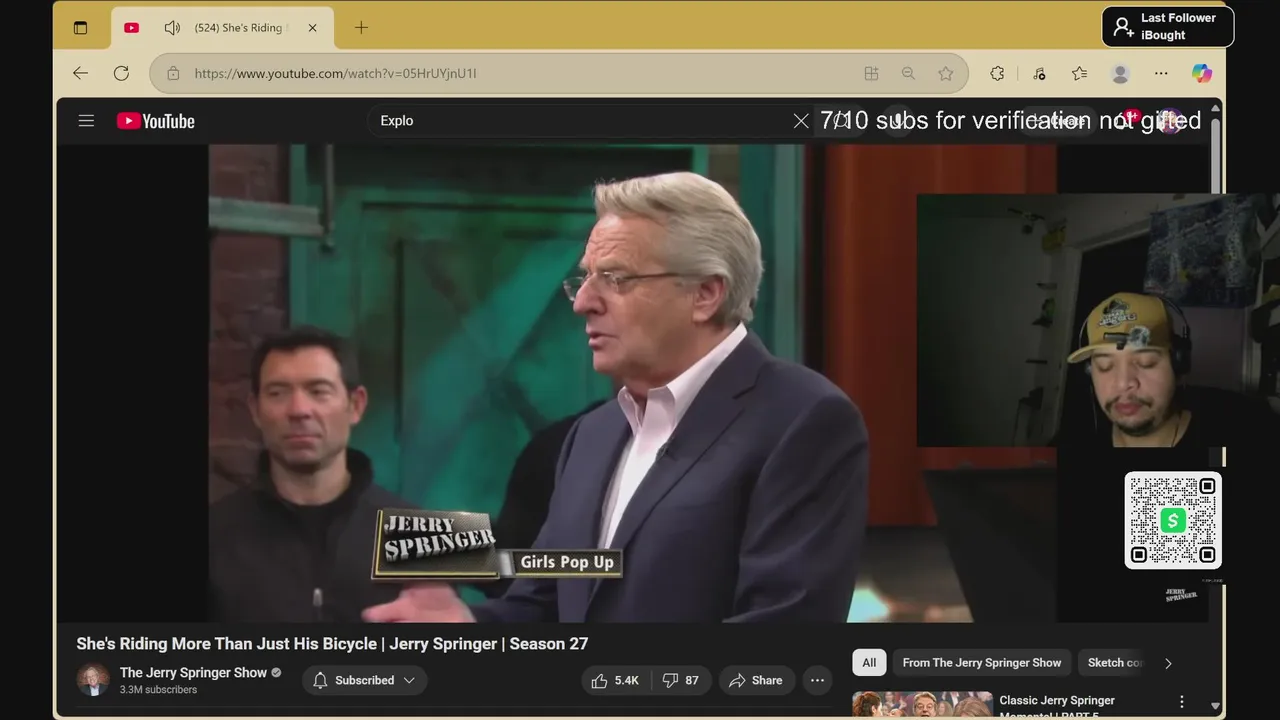Mute the tab using the speaker icon
The height and width of the screenshot is (720, 1280).
tap(172, 28)
